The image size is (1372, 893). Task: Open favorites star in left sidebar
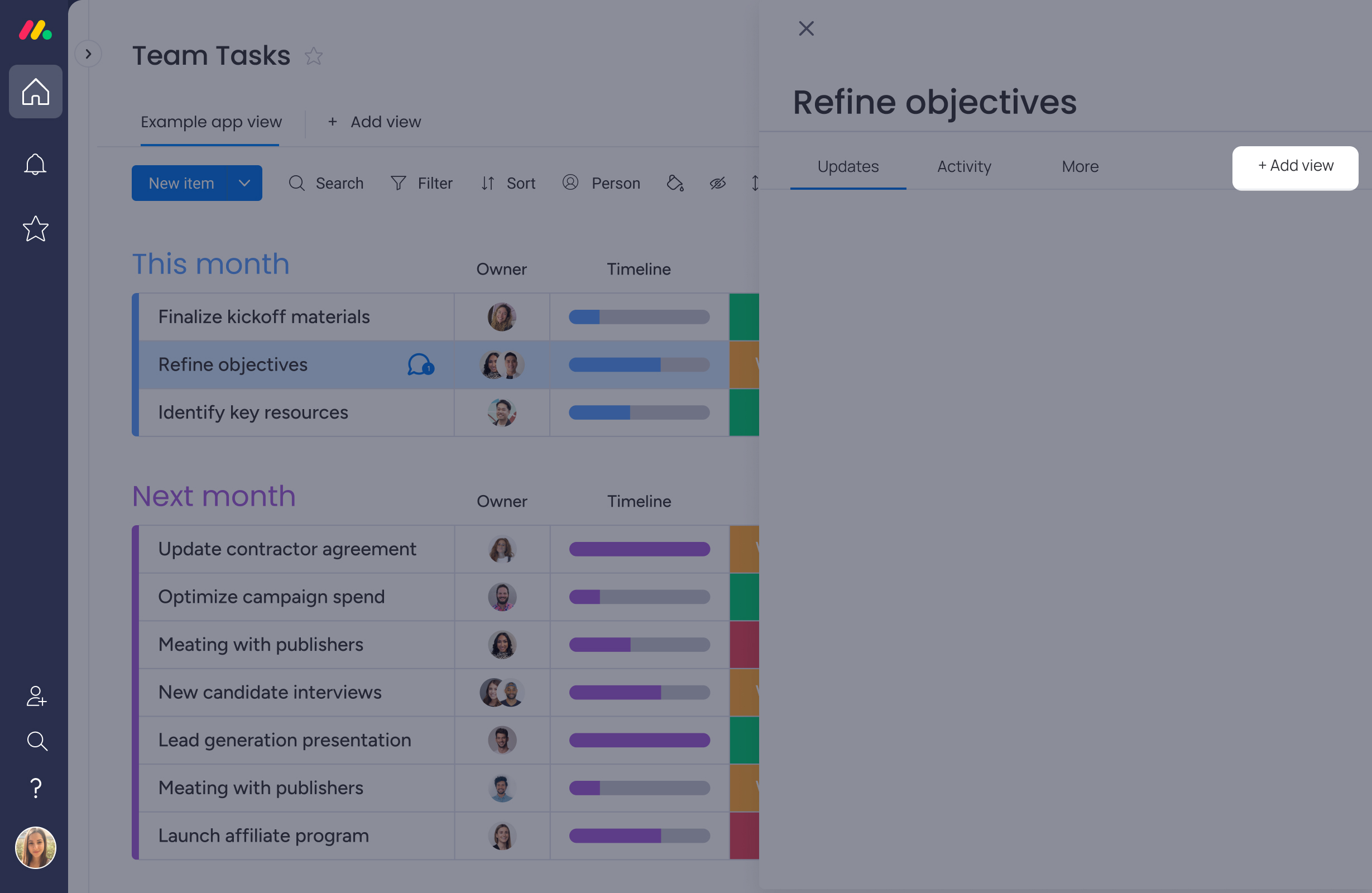(x=35, y=229)
